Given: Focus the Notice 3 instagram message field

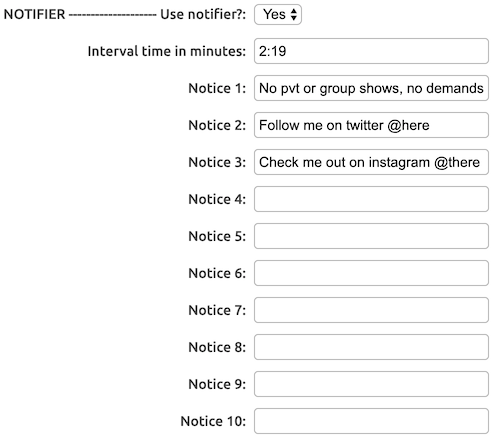Looking at the screenshot, I should (371, 162).
